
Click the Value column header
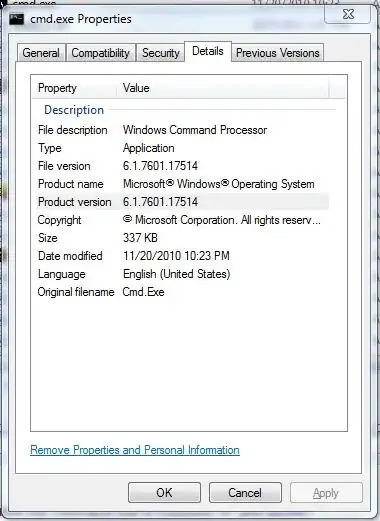[136, 88]
